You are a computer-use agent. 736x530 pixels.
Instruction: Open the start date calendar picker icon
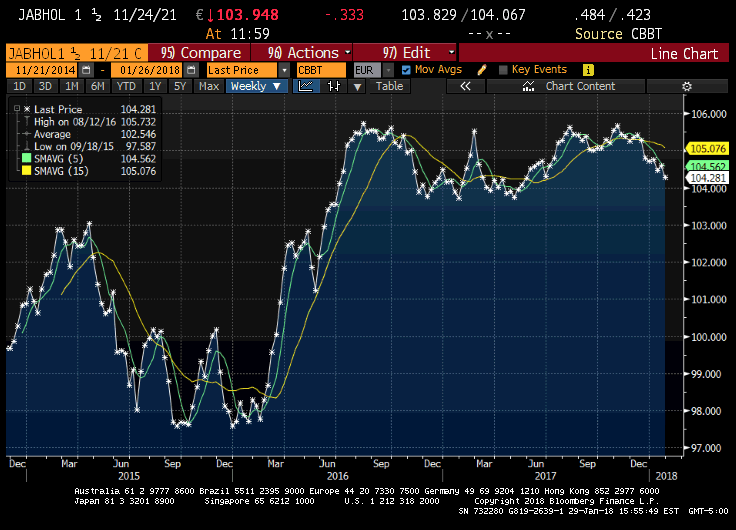(86, 70)
